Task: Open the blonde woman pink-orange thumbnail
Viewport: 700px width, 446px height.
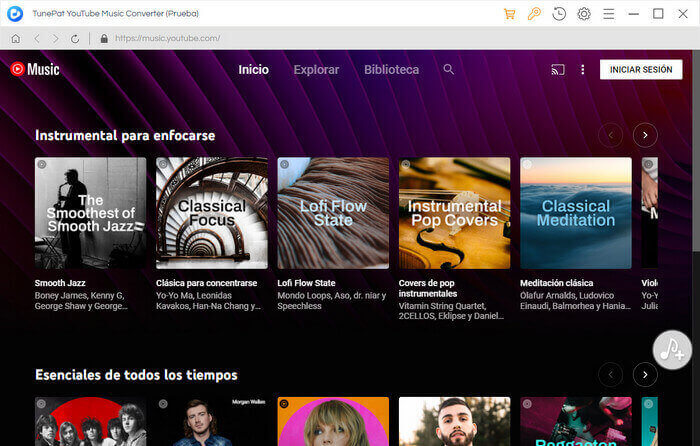Action: point(333,421)
